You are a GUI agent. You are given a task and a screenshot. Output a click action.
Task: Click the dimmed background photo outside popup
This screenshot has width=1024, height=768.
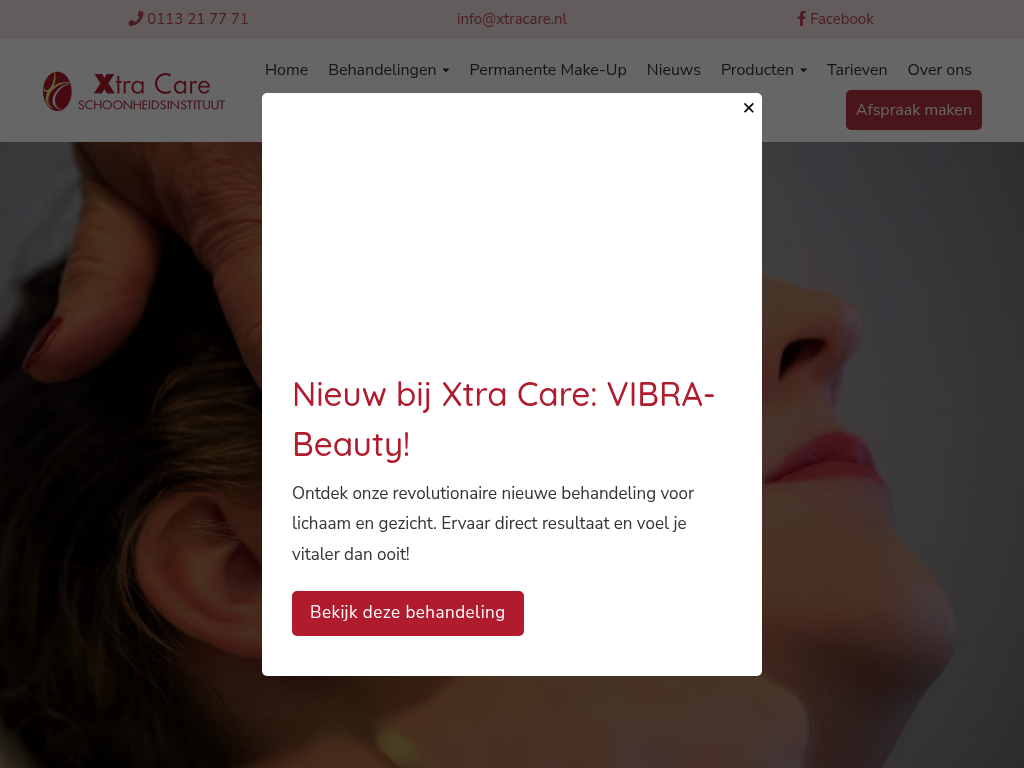(131, 457)
